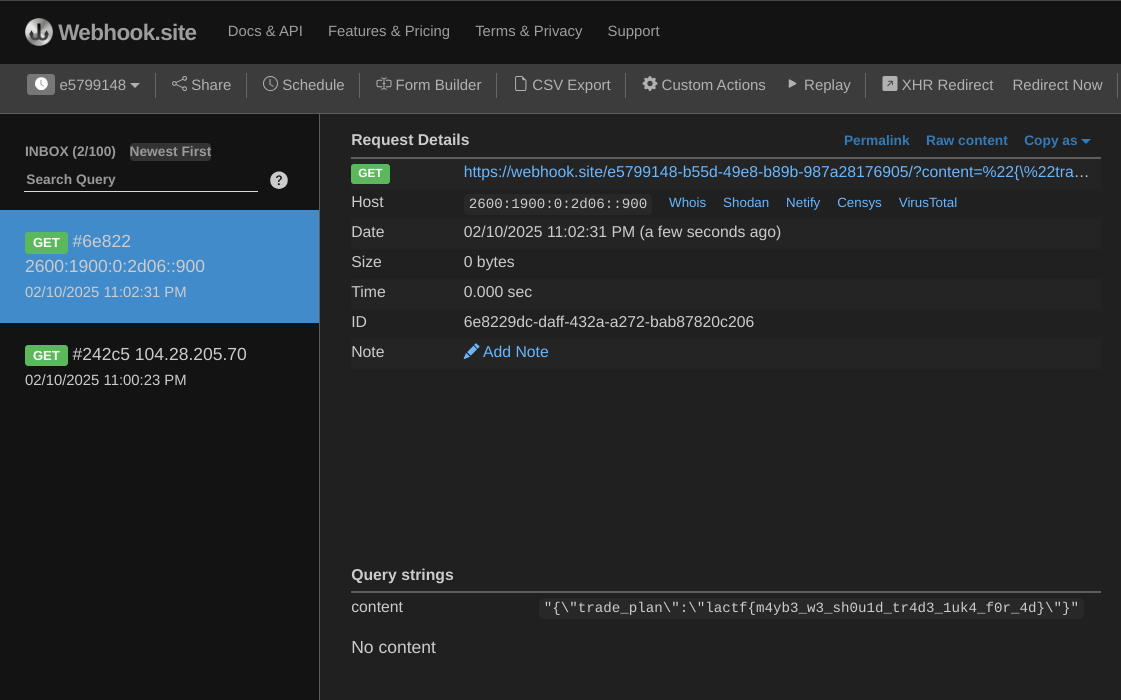
Task: Open Custom Actions gear icon
Action: [650, 84]
